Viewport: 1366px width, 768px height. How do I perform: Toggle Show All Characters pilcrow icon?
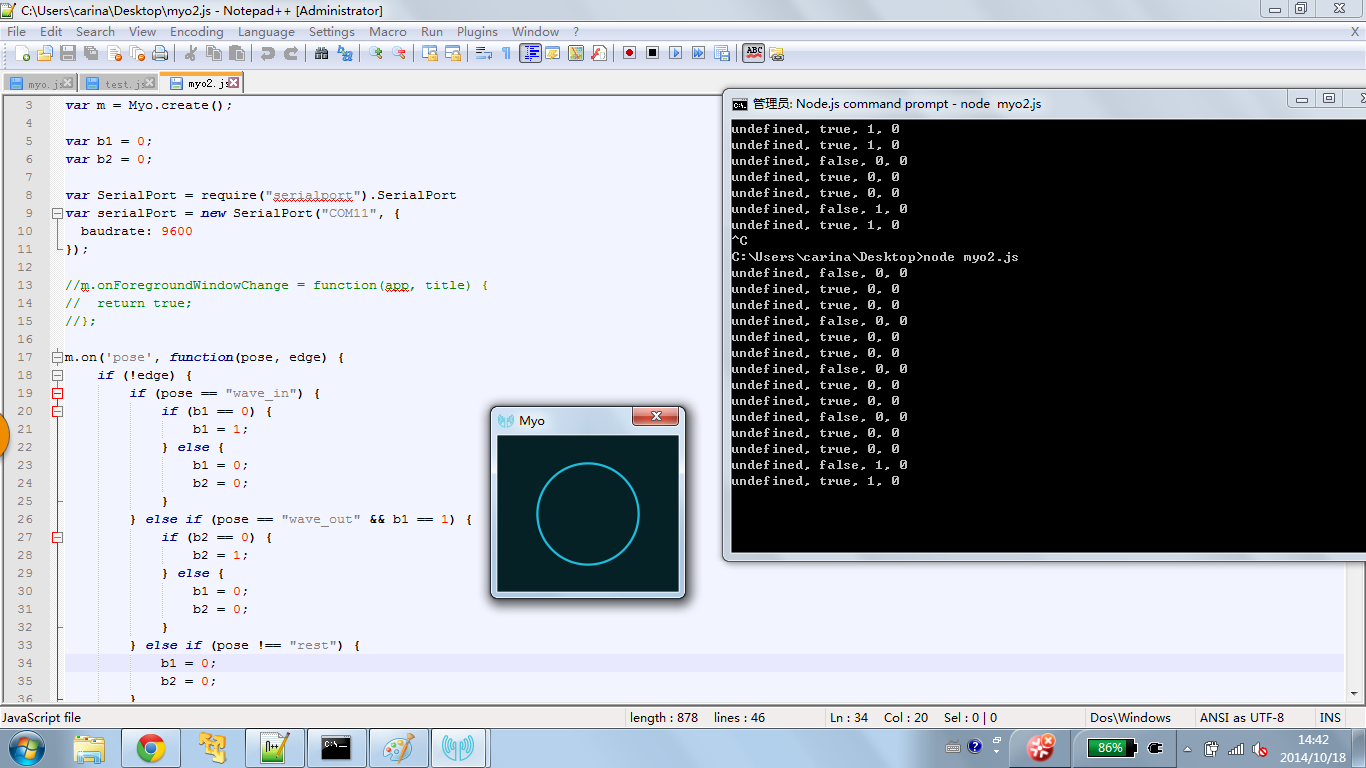[506, 53]
